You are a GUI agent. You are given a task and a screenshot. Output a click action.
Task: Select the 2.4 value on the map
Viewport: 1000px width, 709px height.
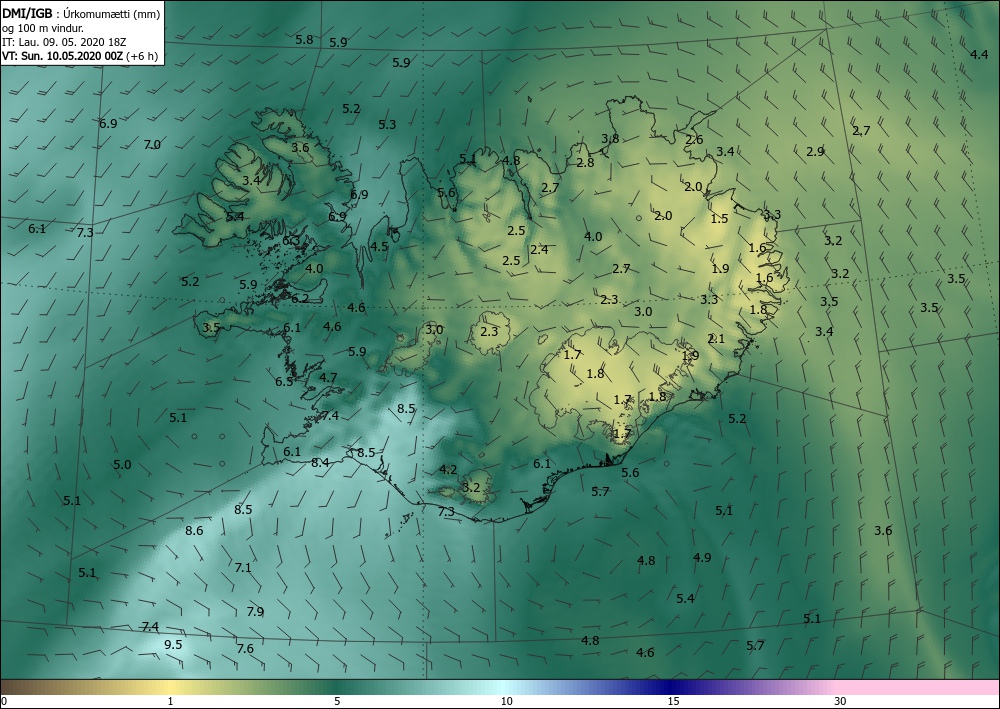(x=539, y=250)
